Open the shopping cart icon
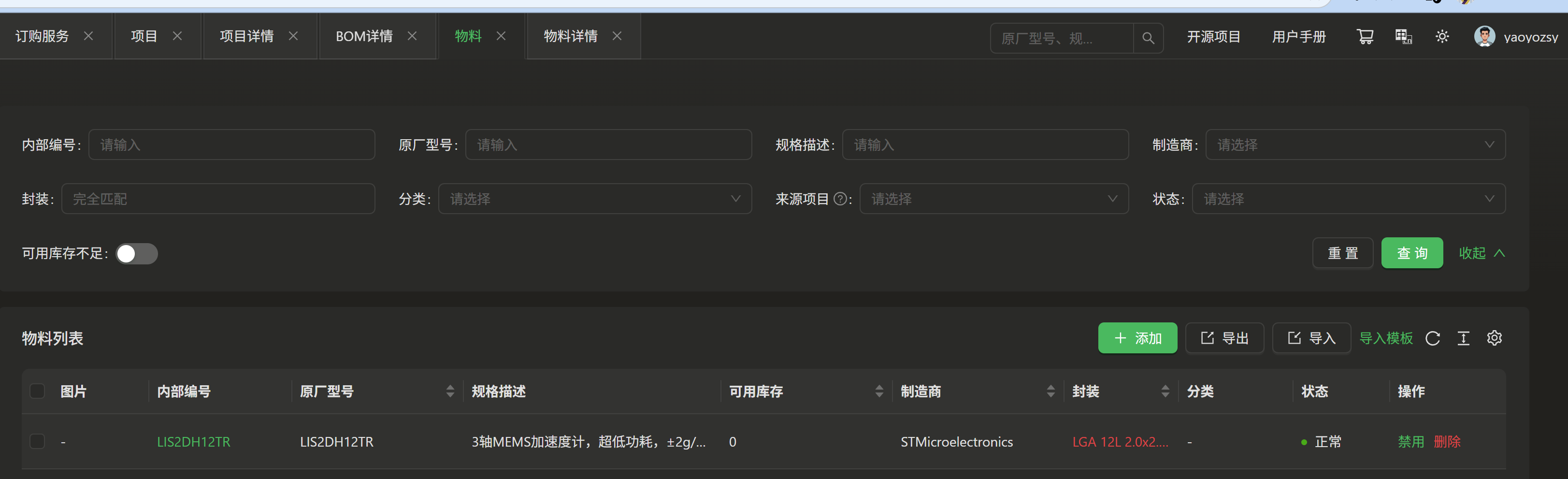This screenshot has width=1568, height=479. [1365, 37]
